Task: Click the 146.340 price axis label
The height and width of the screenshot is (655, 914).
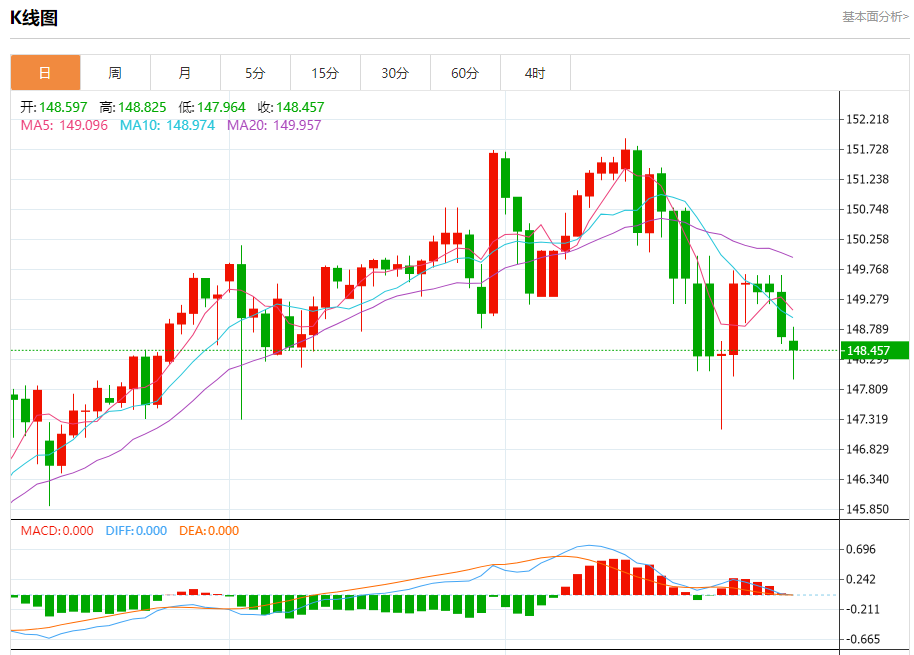Action: pyautogui.click(x=867, y=479)
